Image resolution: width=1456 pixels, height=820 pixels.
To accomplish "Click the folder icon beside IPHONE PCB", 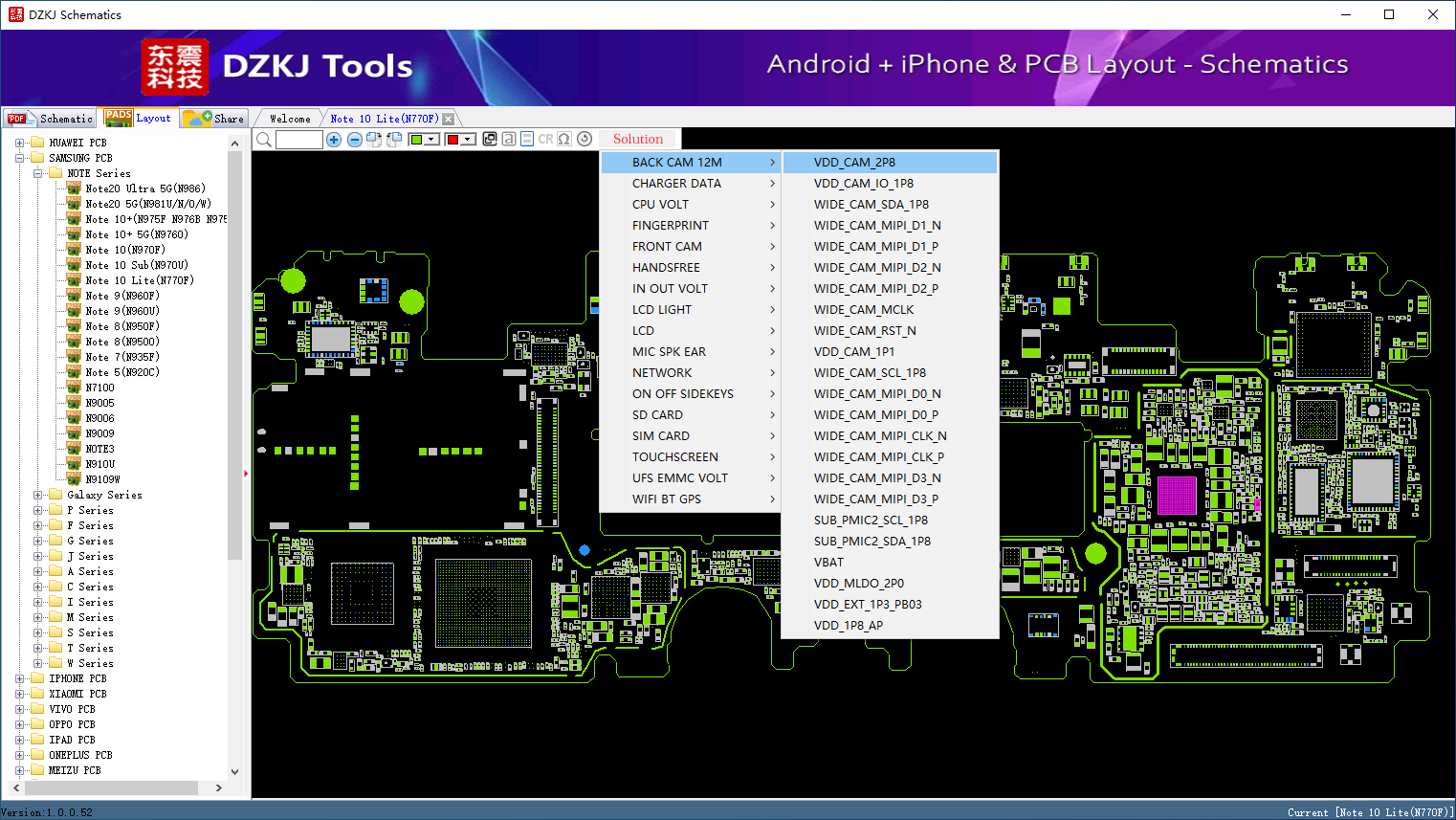I will pos(37,678).
